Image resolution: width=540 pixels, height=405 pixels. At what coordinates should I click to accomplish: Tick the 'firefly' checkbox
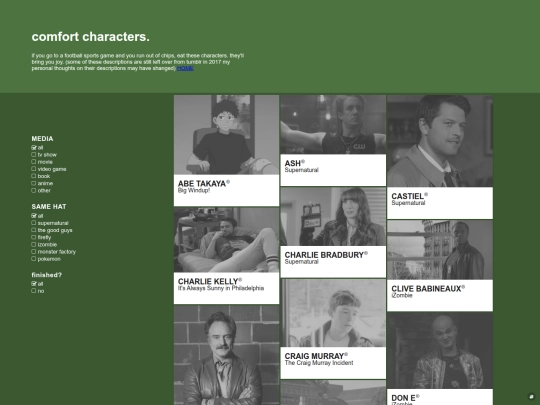point(34,237)
